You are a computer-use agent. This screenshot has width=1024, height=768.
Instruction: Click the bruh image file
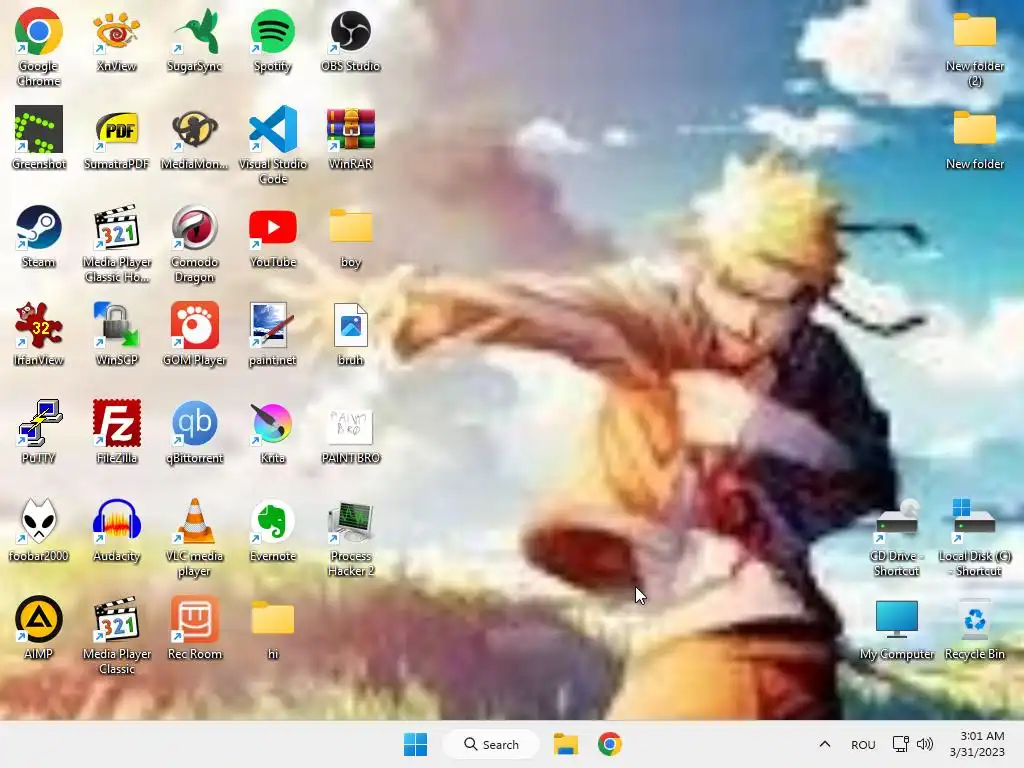(x=351, y=325)
